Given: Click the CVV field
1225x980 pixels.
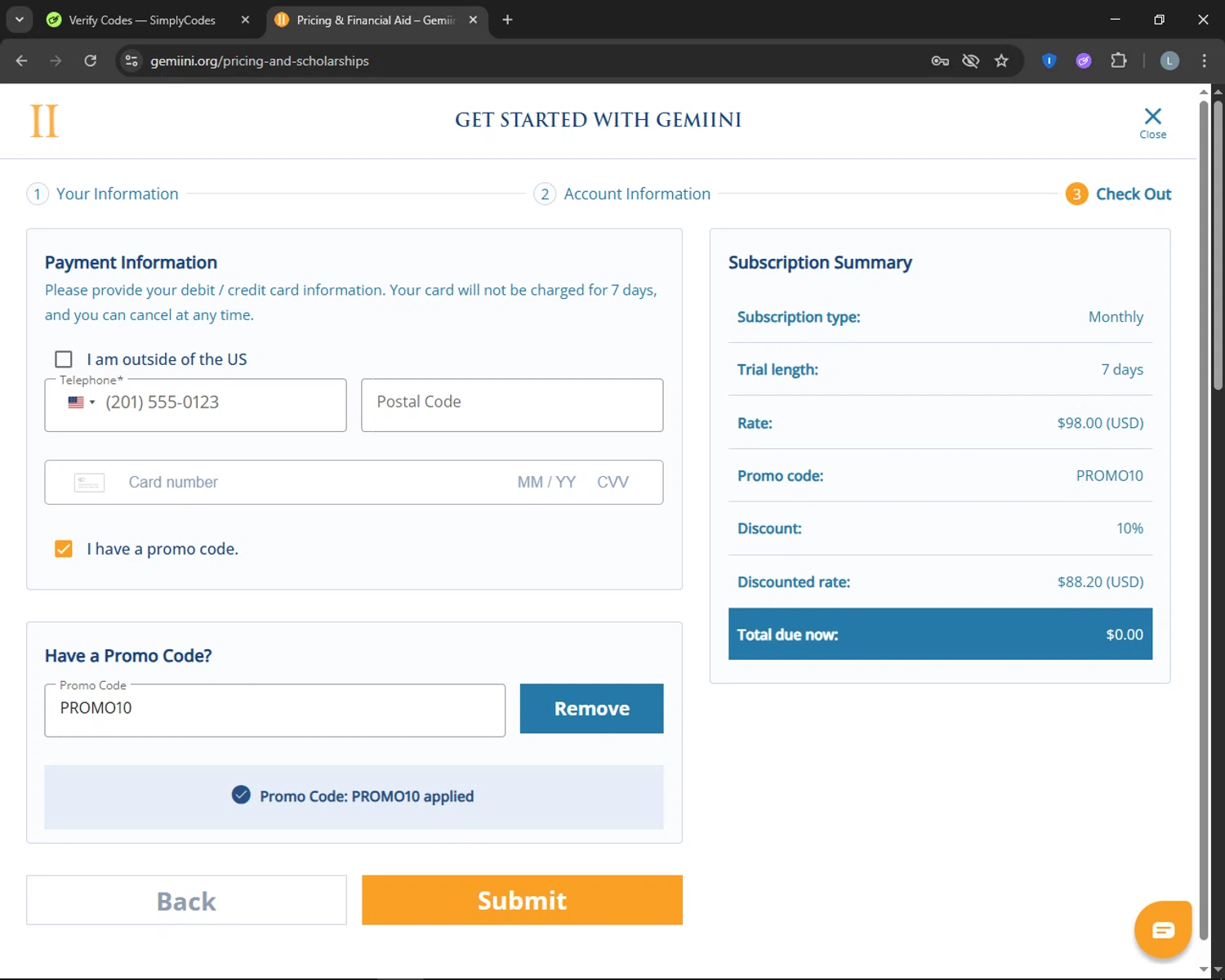Looking at the screenshot, I should click(613, 483).
